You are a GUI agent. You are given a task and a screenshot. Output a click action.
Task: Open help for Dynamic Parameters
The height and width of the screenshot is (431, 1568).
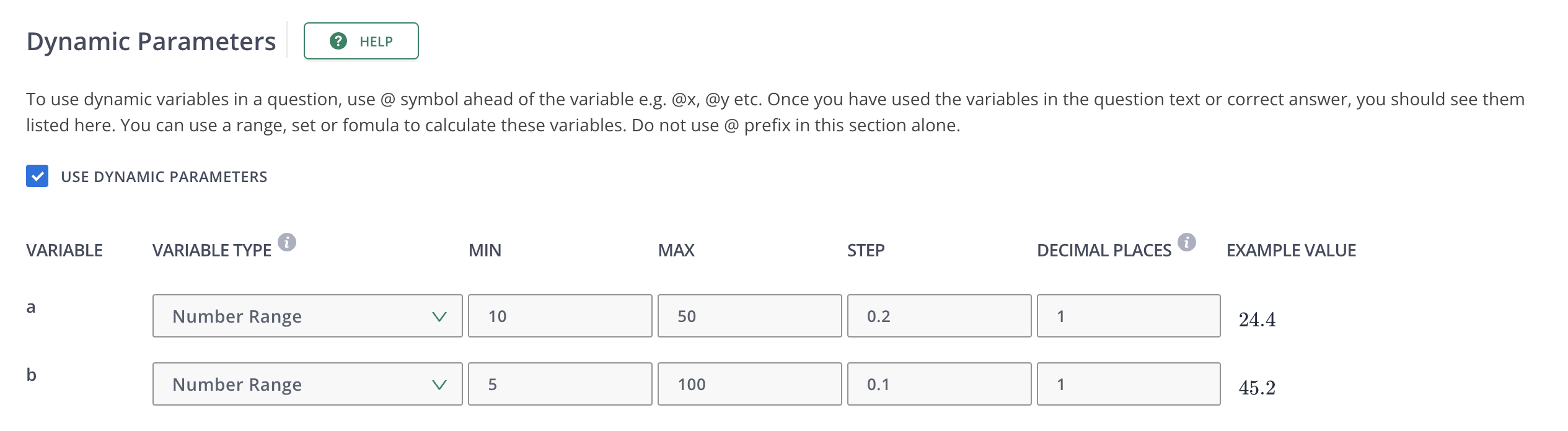click(x=359, y=41)
